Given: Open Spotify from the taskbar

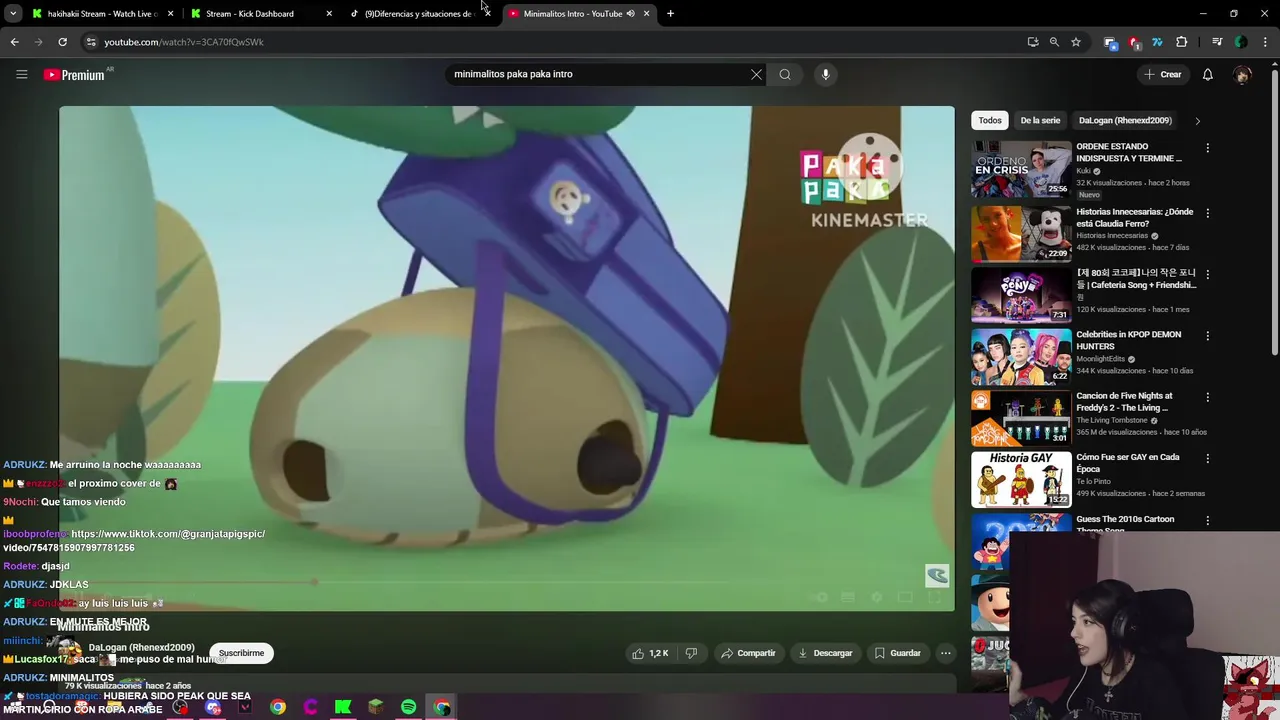Looking at the screenshot, I should coord(408,707).
